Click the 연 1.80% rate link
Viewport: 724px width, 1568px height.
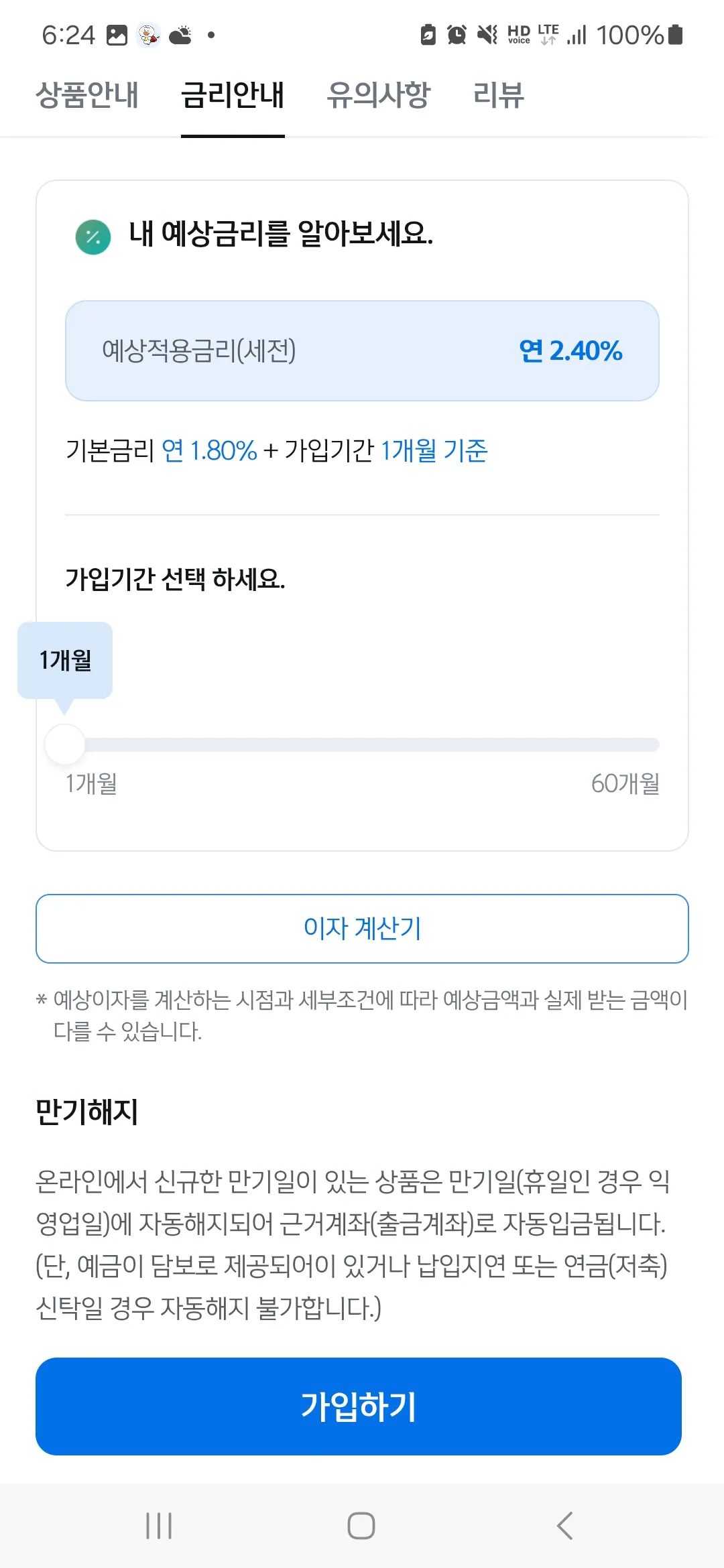[x=210, y=450]
